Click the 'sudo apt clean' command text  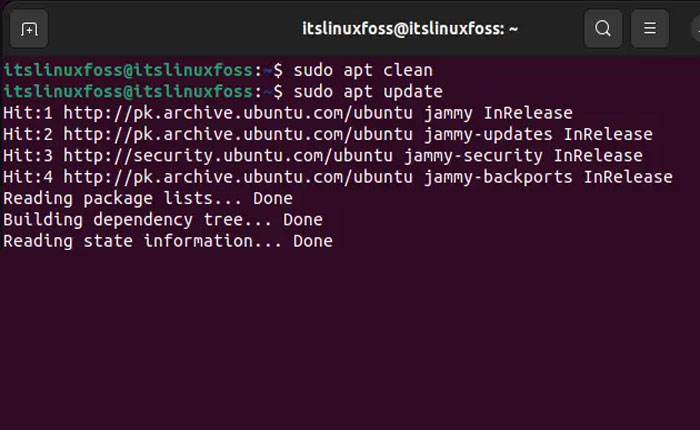point(362,70)
